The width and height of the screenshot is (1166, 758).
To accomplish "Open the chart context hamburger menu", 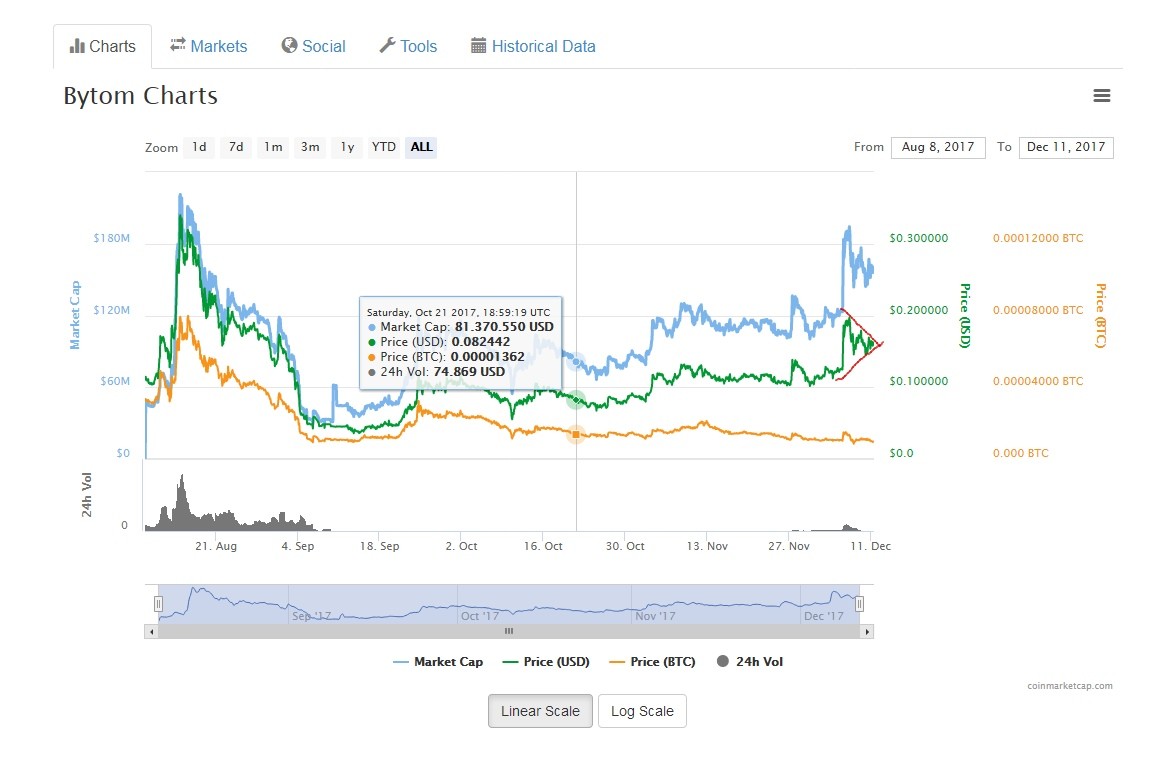I will 1101,95.
